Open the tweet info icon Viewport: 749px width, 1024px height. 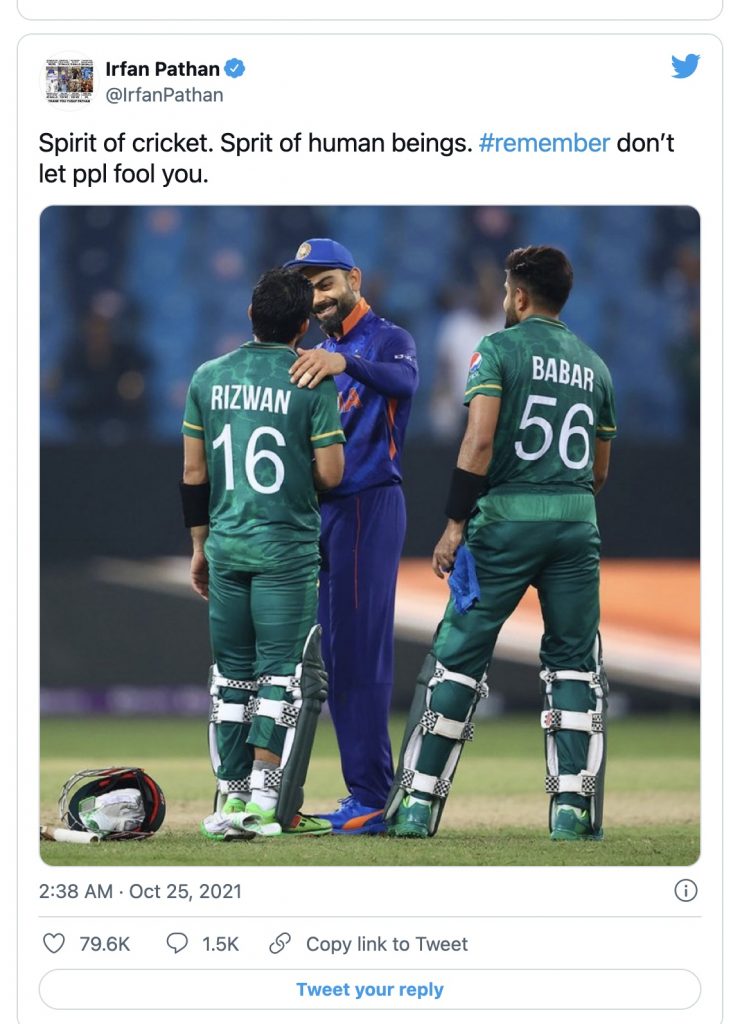(x=686, y=890)
